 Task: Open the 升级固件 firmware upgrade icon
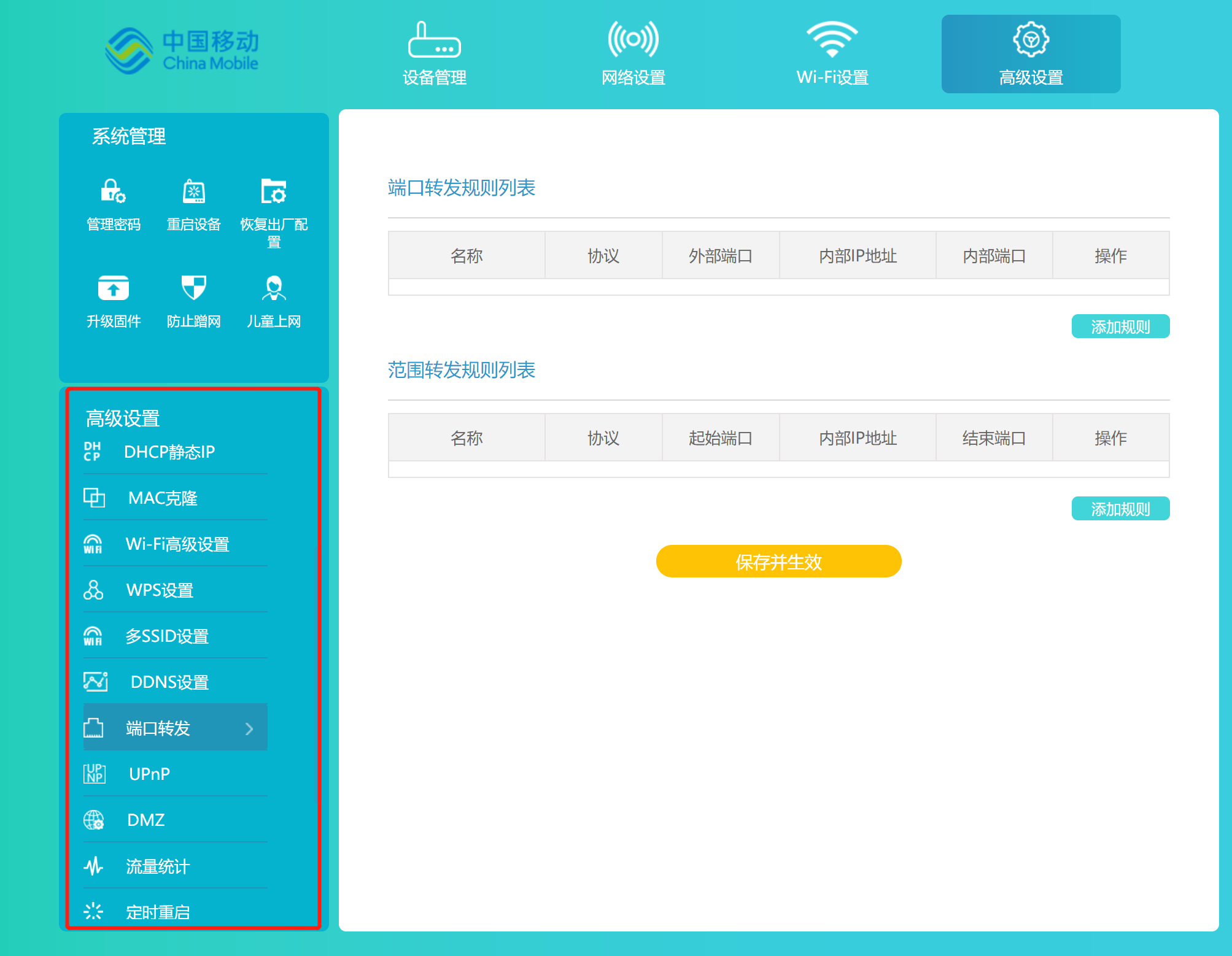coord(112,288)
